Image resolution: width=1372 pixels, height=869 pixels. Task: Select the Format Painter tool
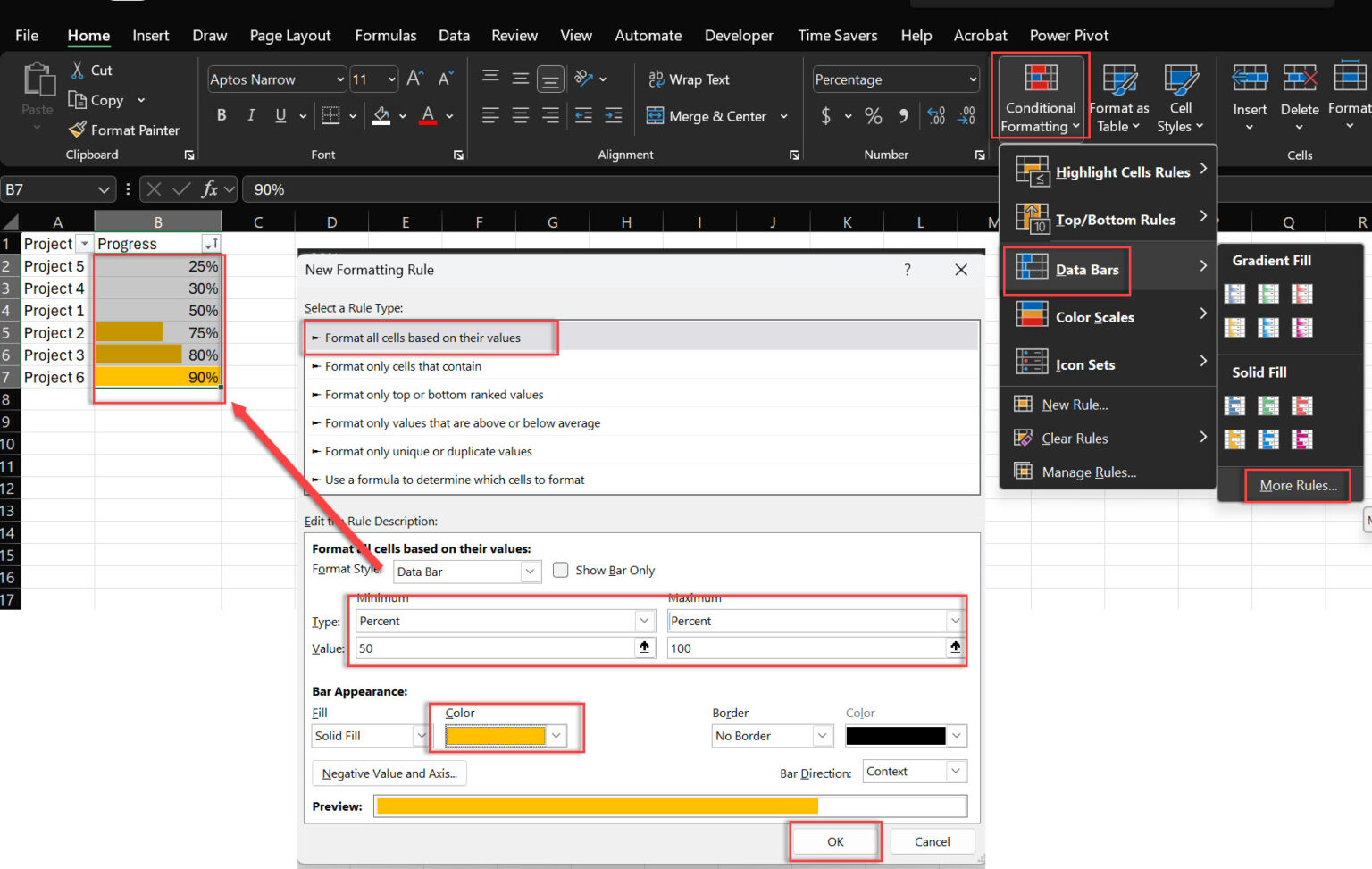pos(124,130)
